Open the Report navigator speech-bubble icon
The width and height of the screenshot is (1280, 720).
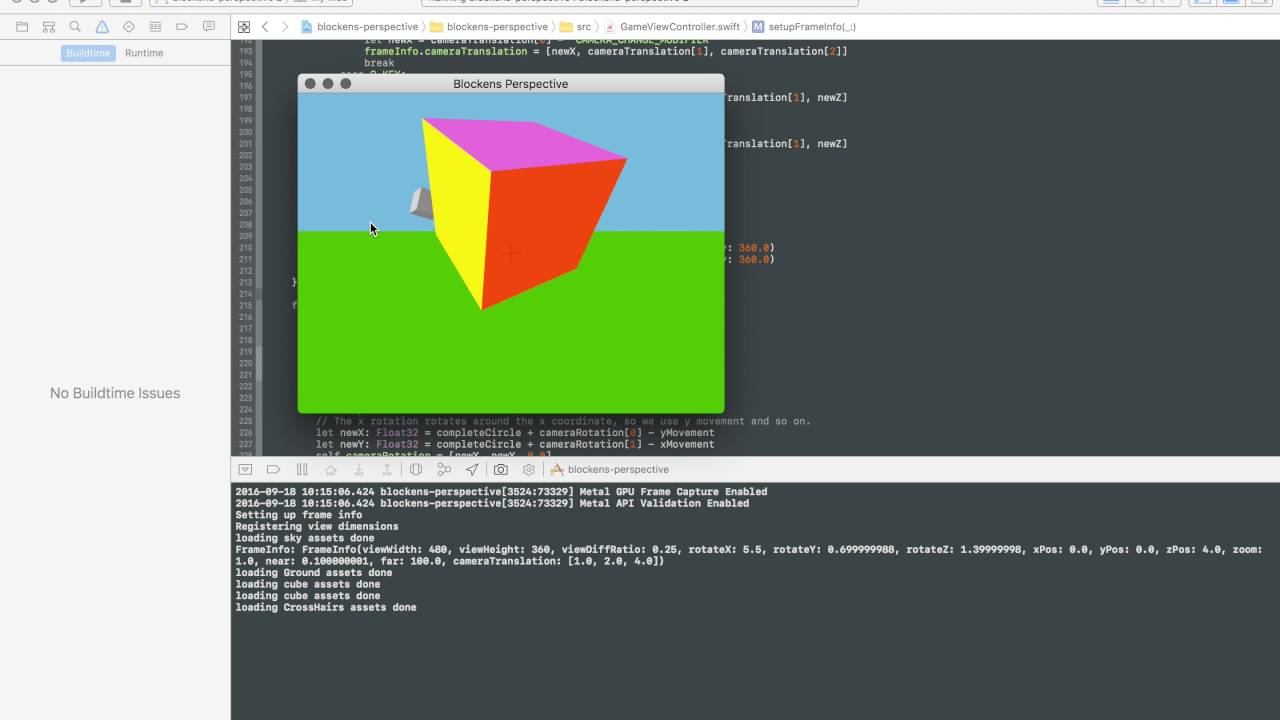tap(208, 27)
